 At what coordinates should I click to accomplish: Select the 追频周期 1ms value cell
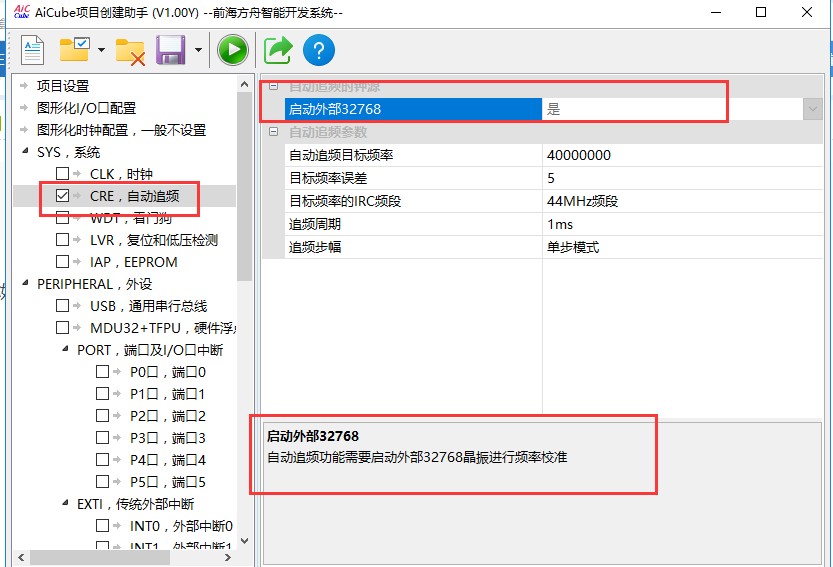[683, 224]
